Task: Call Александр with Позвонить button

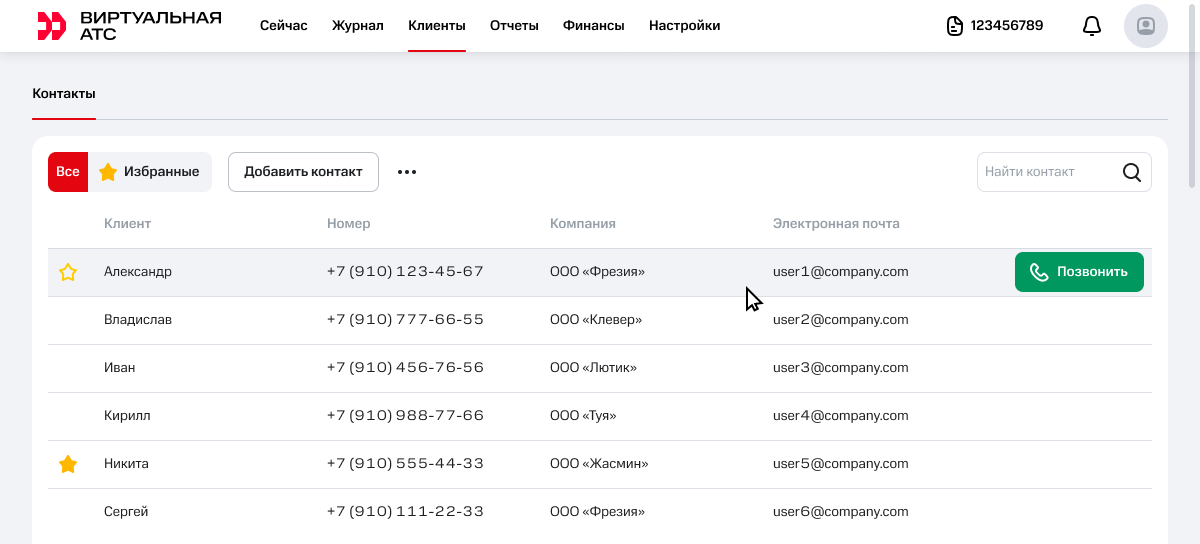Action: (x=1079, y=272)
